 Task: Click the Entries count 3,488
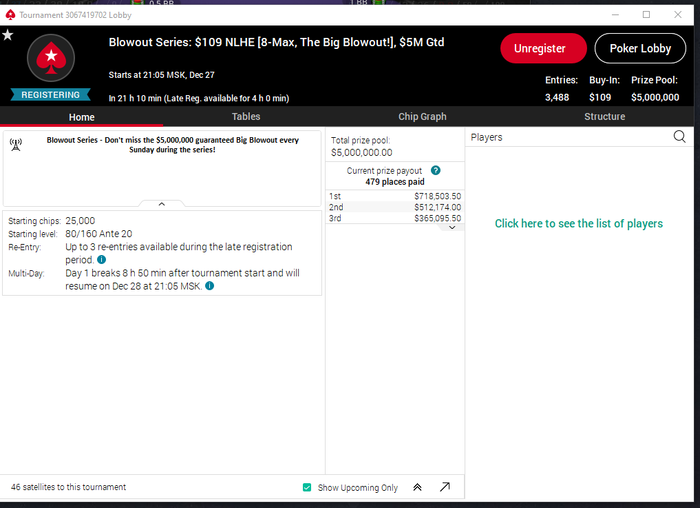(x=557, y=97)
